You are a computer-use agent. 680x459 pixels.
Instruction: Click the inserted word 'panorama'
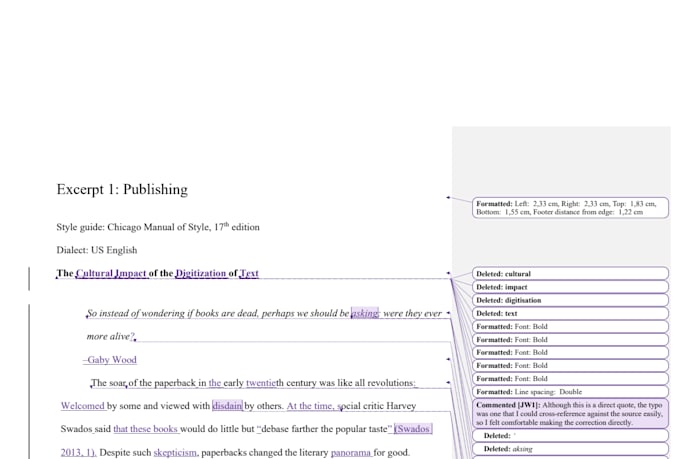[x=350, y=452]
